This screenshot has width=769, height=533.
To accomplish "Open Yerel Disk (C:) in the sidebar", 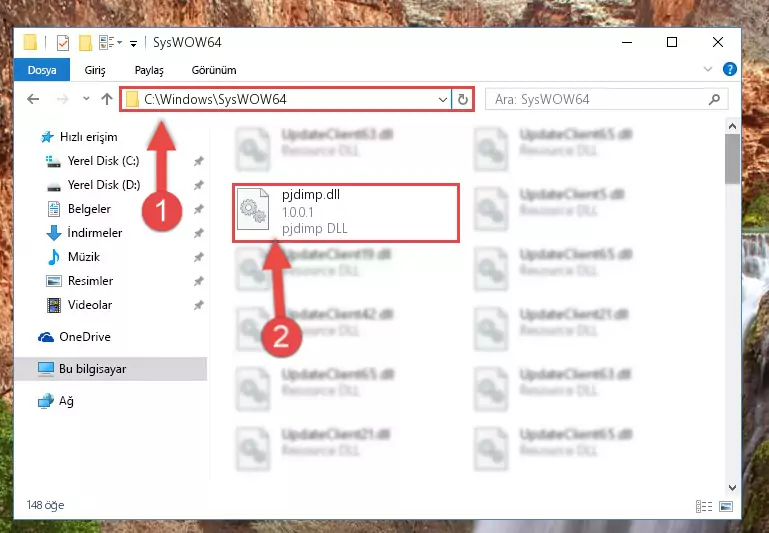I will tap(103, 161).
